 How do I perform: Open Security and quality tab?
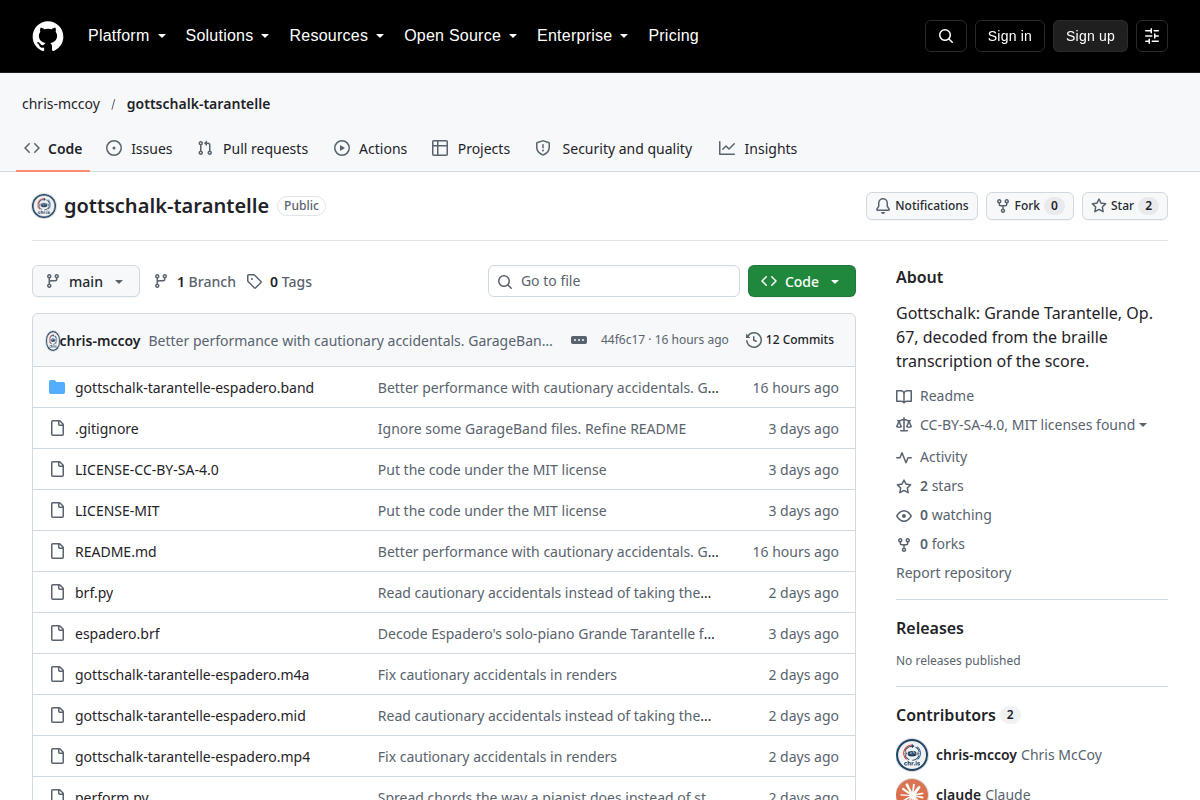614,149
